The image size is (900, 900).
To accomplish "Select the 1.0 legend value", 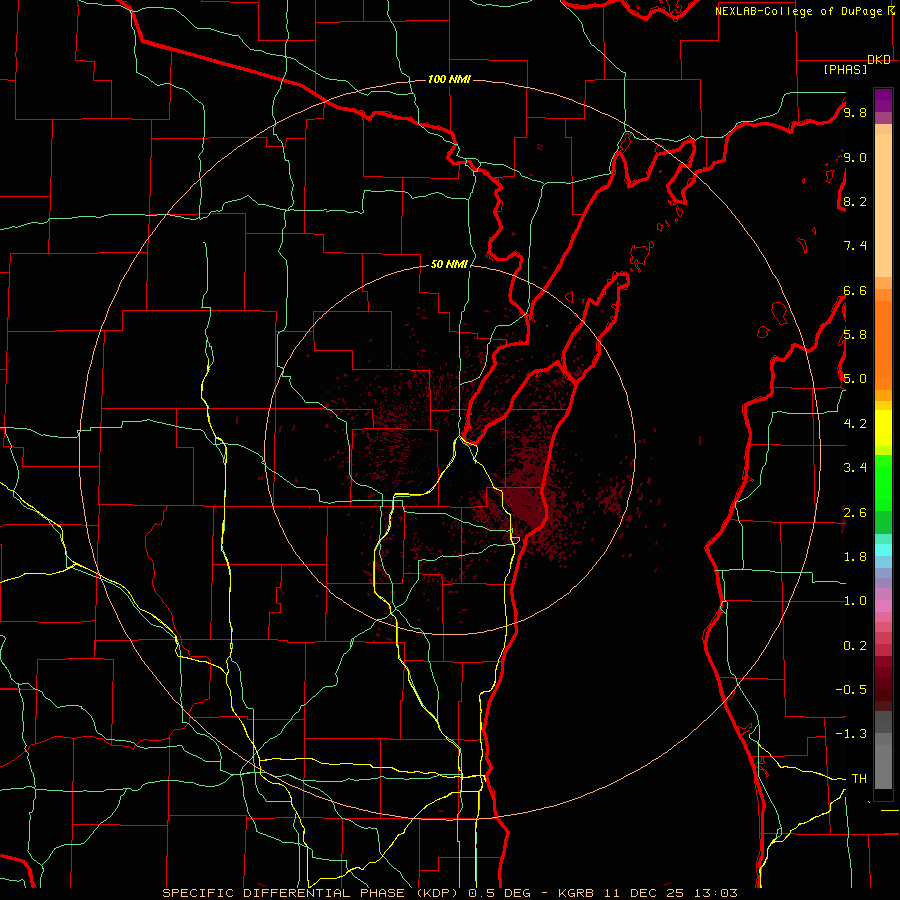I will point(855,601).
